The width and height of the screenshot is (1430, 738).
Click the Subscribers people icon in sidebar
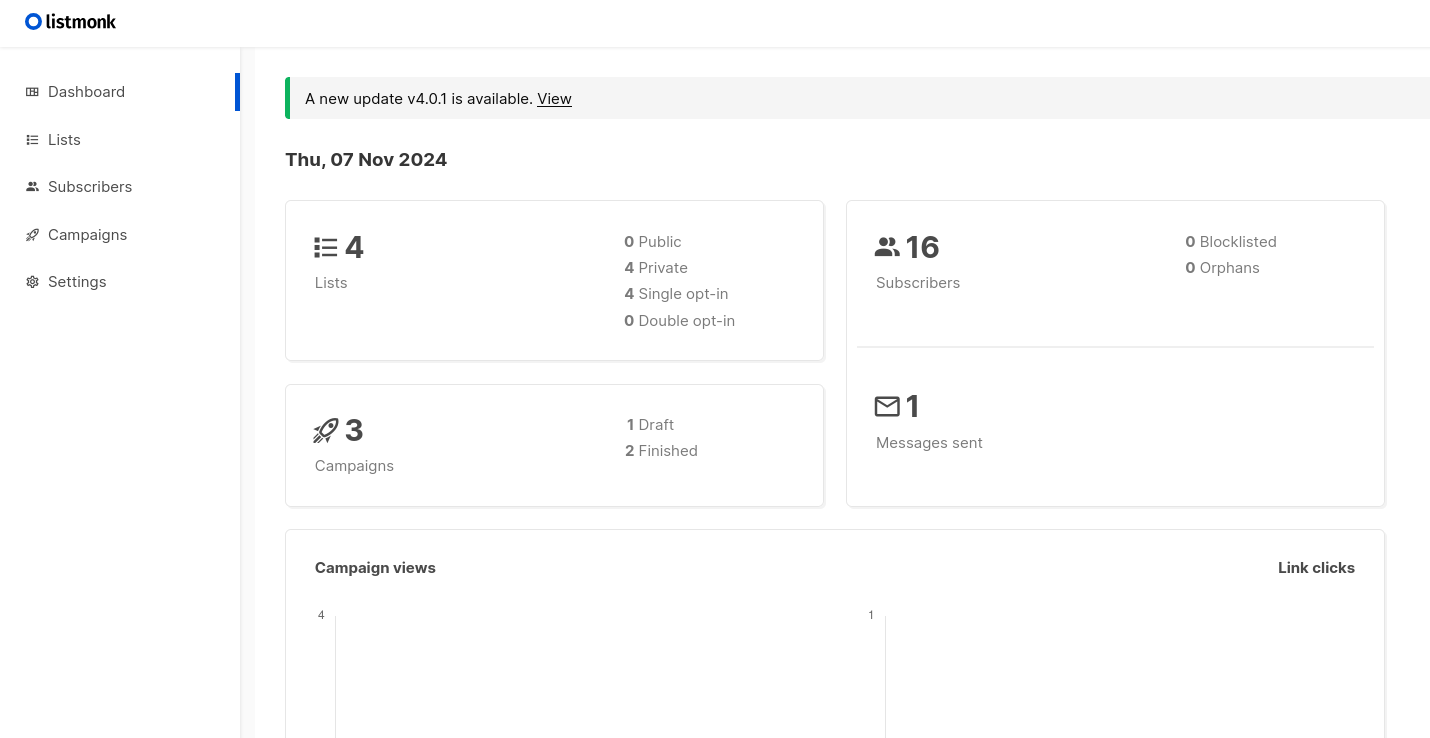coord(32,187)
